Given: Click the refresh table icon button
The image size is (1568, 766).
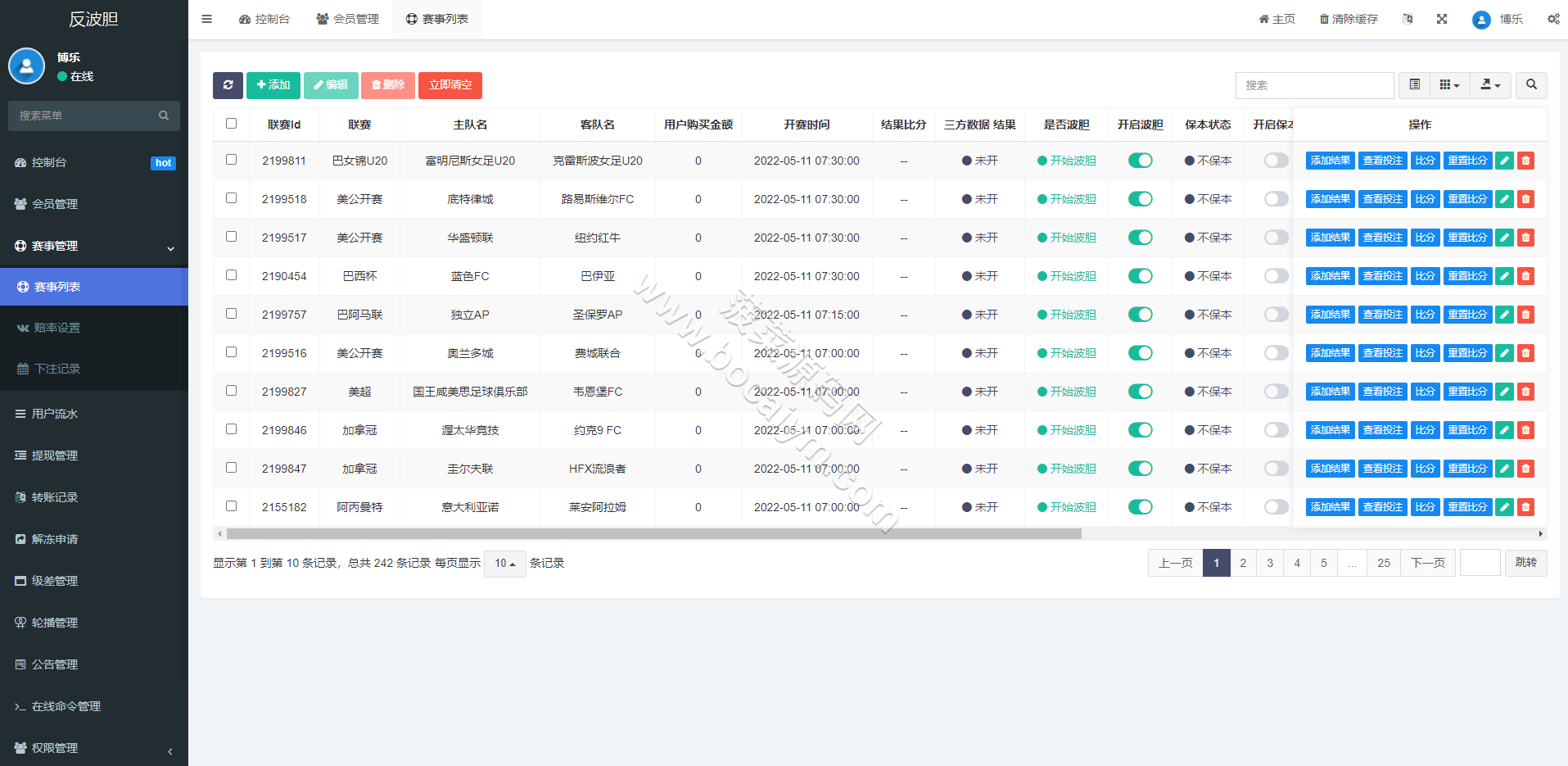Looking at the screenshot, I should click(x=228, y=85).
